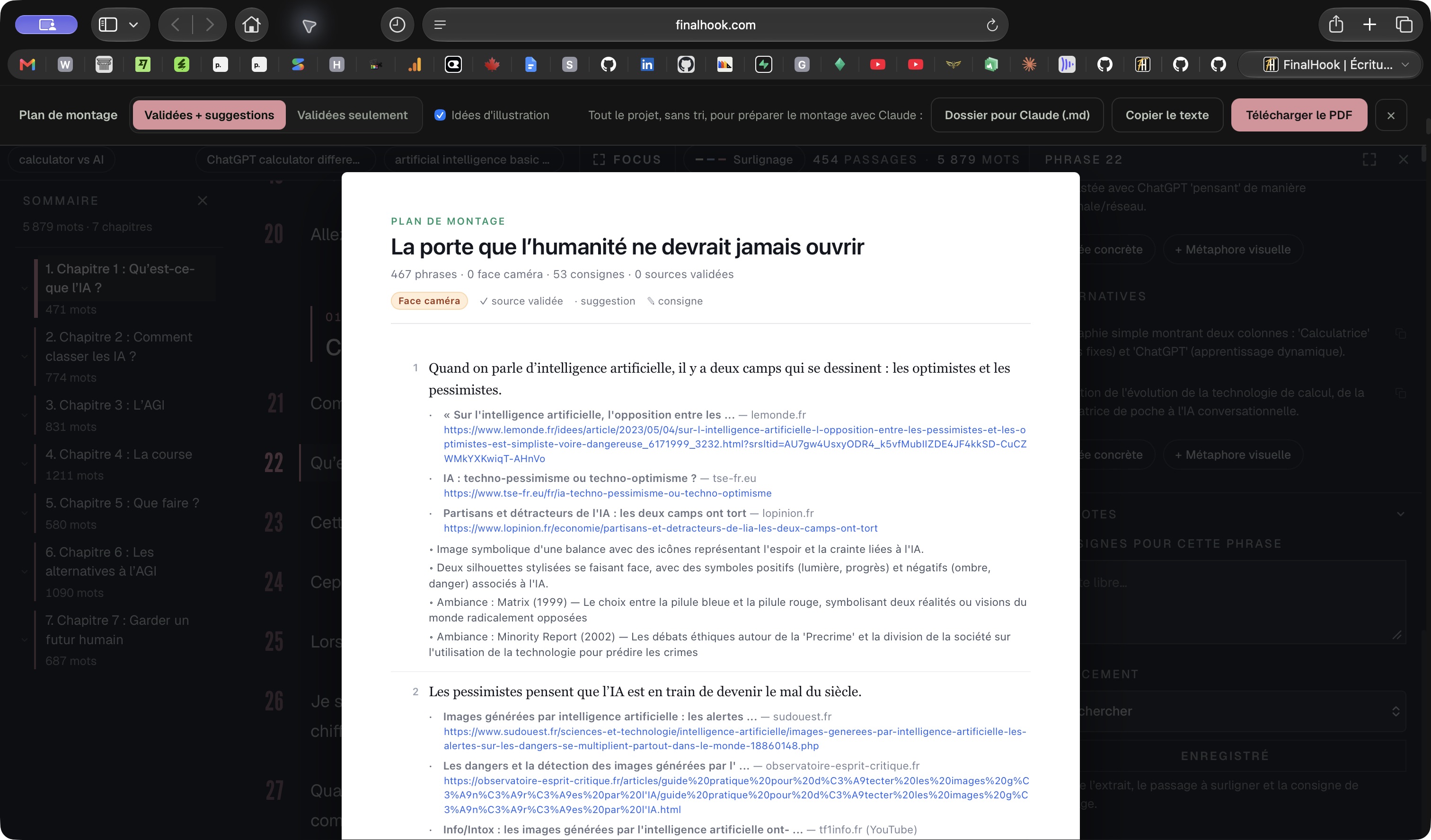Open the lemonde.fr article link
1431x840 pixels.
pos(735,444)
